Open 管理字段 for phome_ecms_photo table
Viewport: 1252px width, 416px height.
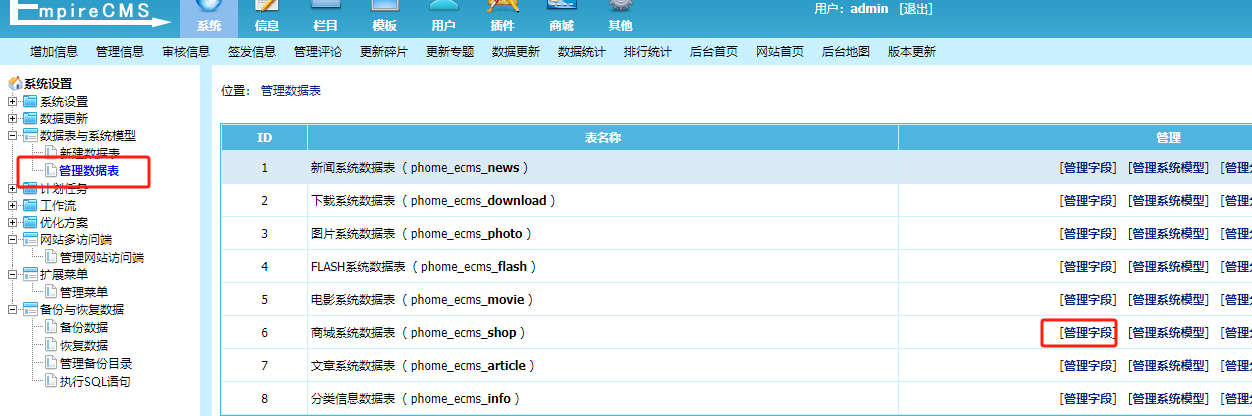[1088, 234]
